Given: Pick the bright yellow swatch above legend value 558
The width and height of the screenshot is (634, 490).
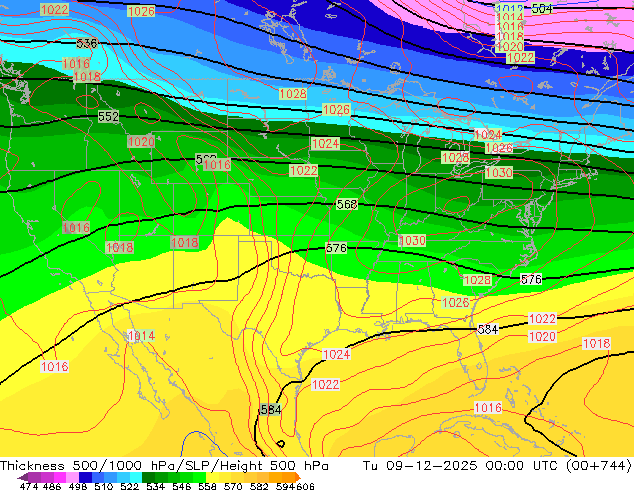Looking at the screenshot, I should (x=212, y=477).
